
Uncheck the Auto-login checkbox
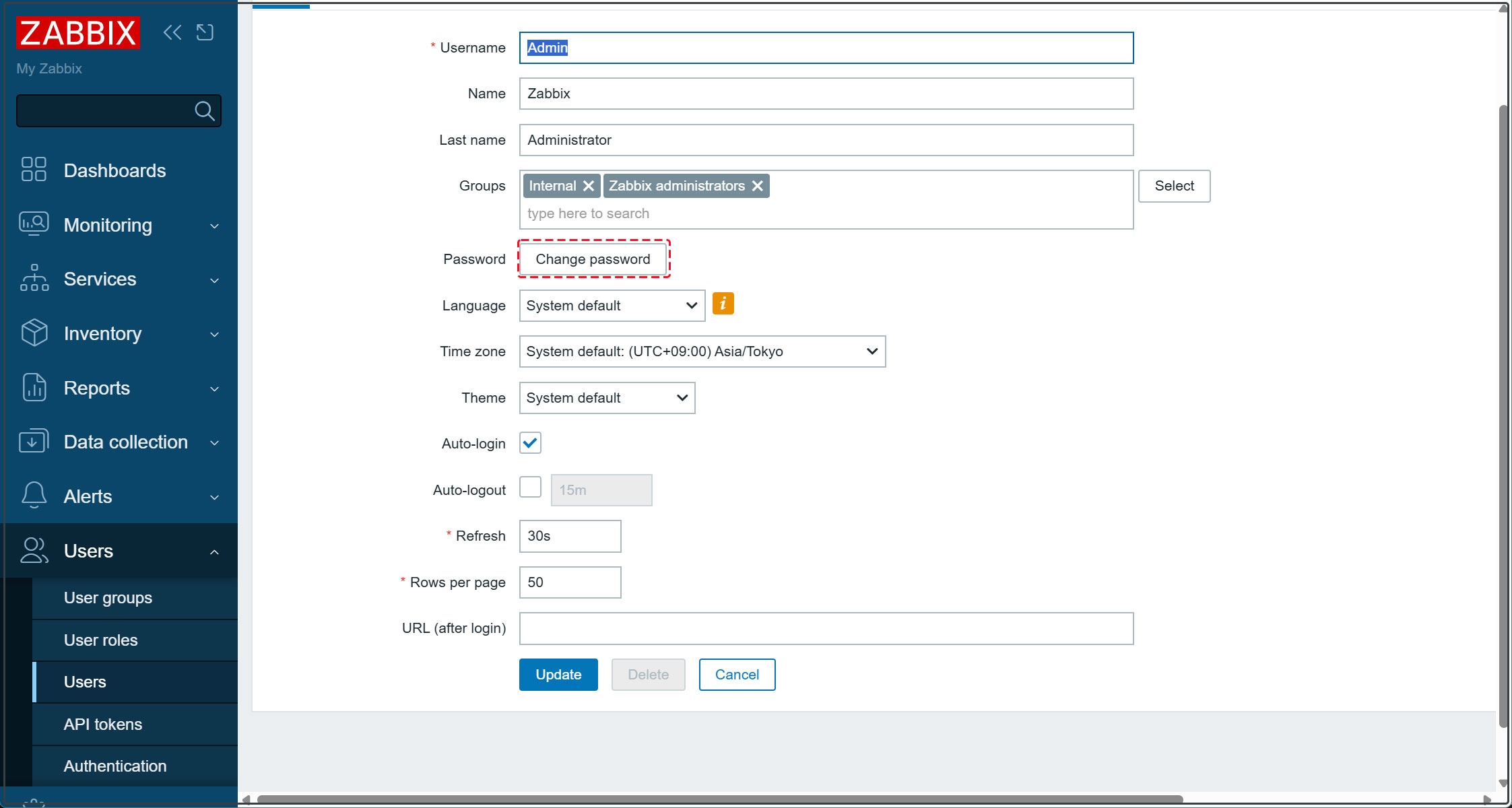(530, 443)
